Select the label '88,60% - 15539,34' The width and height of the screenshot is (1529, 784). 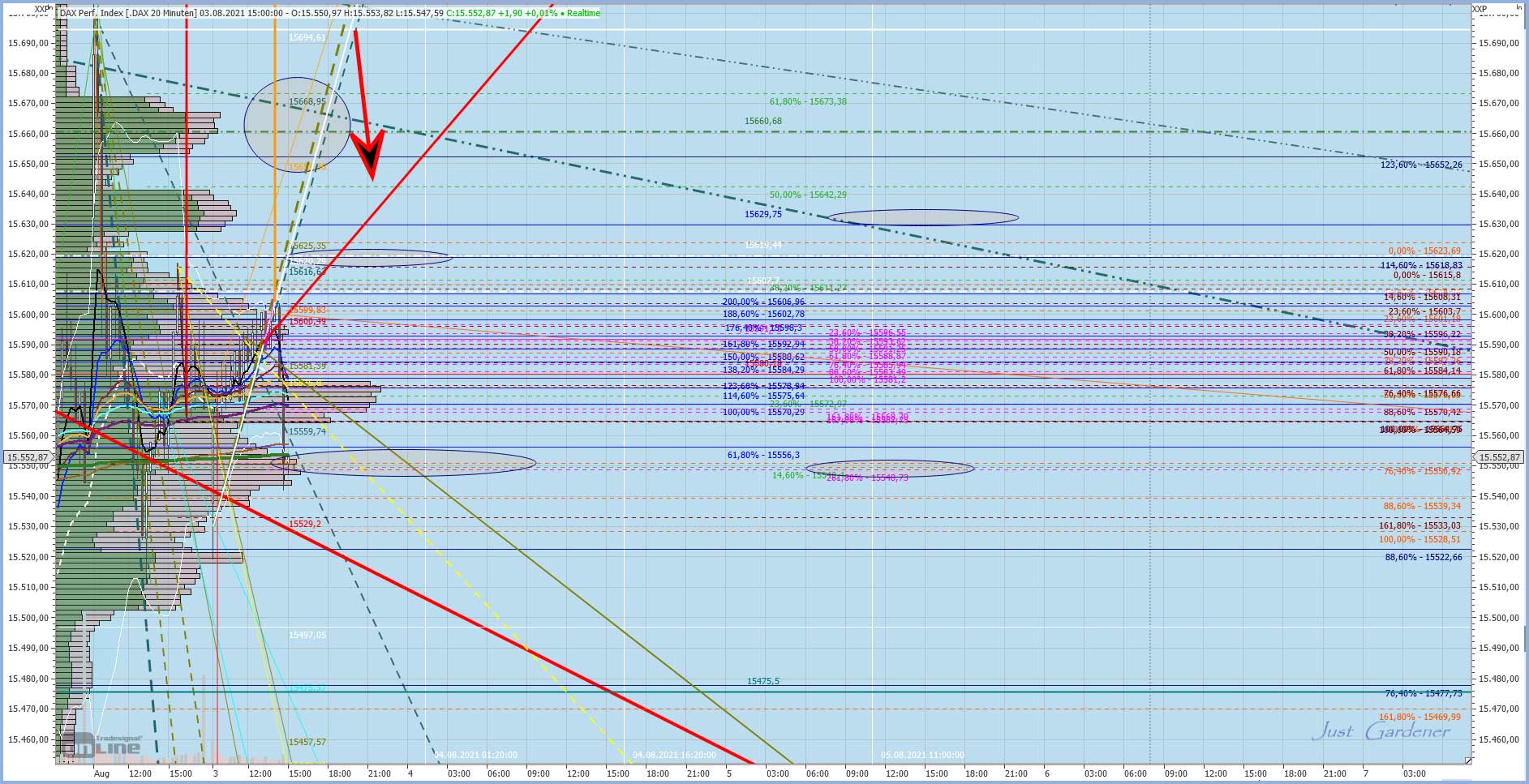click(x=1424, y=506)
